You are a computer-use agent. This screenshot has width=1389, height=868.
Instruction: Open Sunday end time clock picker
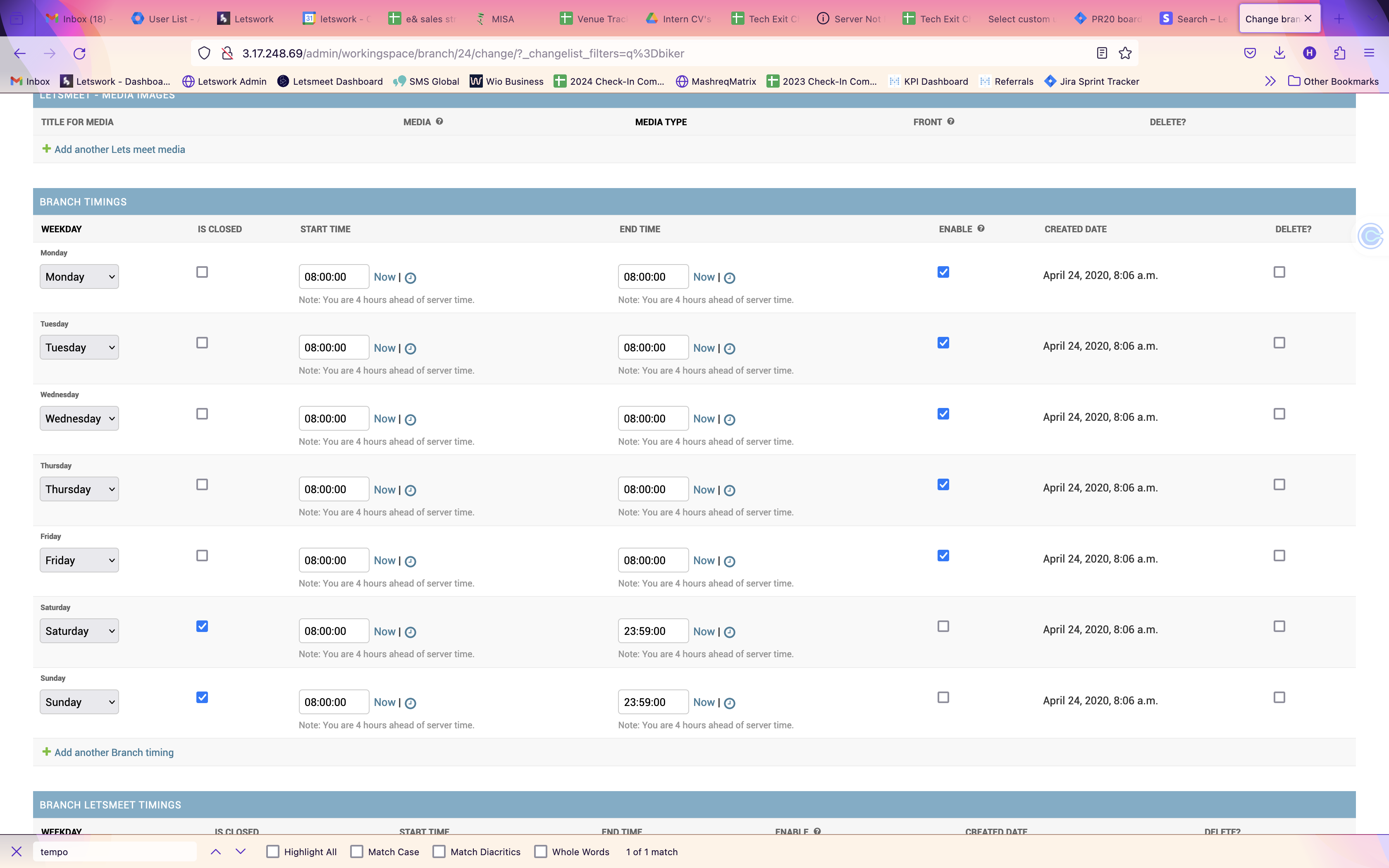point(730,703)
